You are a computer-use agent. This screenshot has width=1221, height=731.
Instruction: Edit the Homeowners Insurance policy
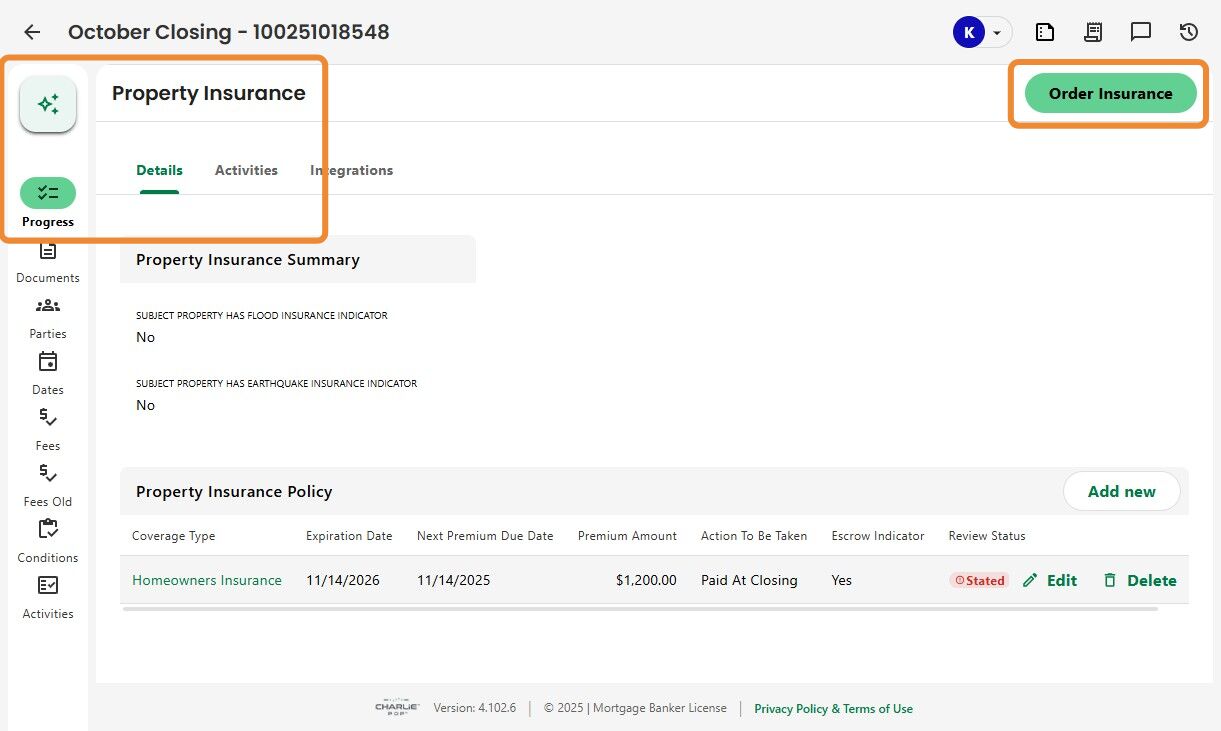(1050, 580)
